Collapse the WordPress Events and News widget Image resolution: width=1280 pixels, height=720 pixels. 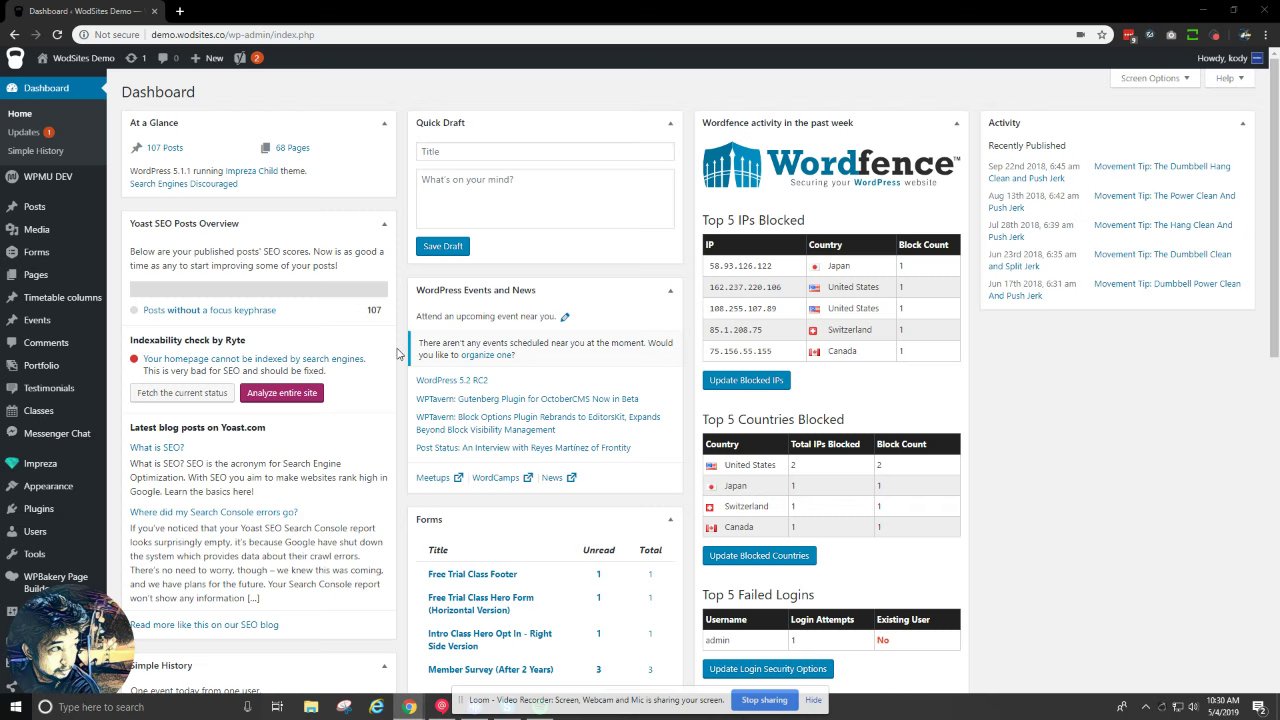pos(670,290)
